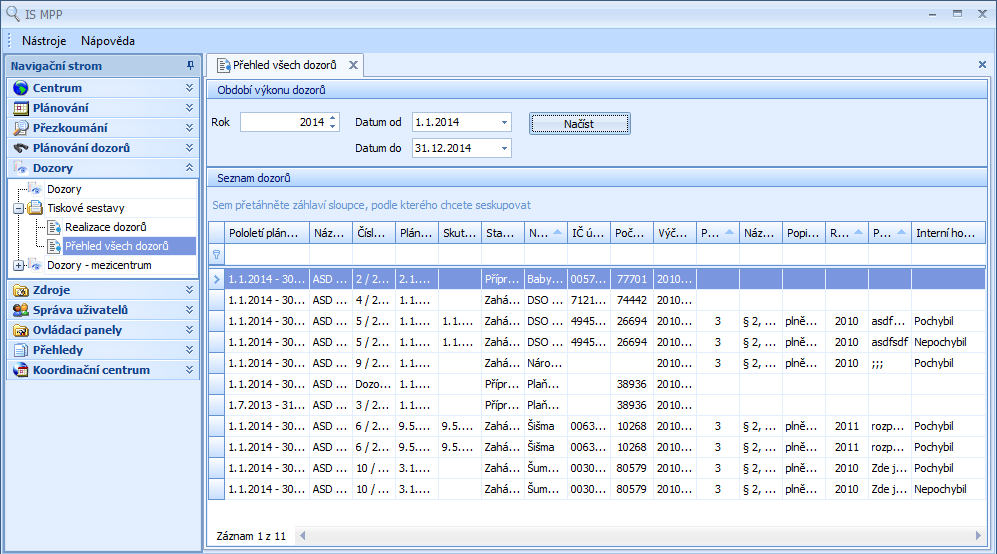Click the Dozo... cell
This screenshot has height=554, width=997.
[x=373, y=384]
